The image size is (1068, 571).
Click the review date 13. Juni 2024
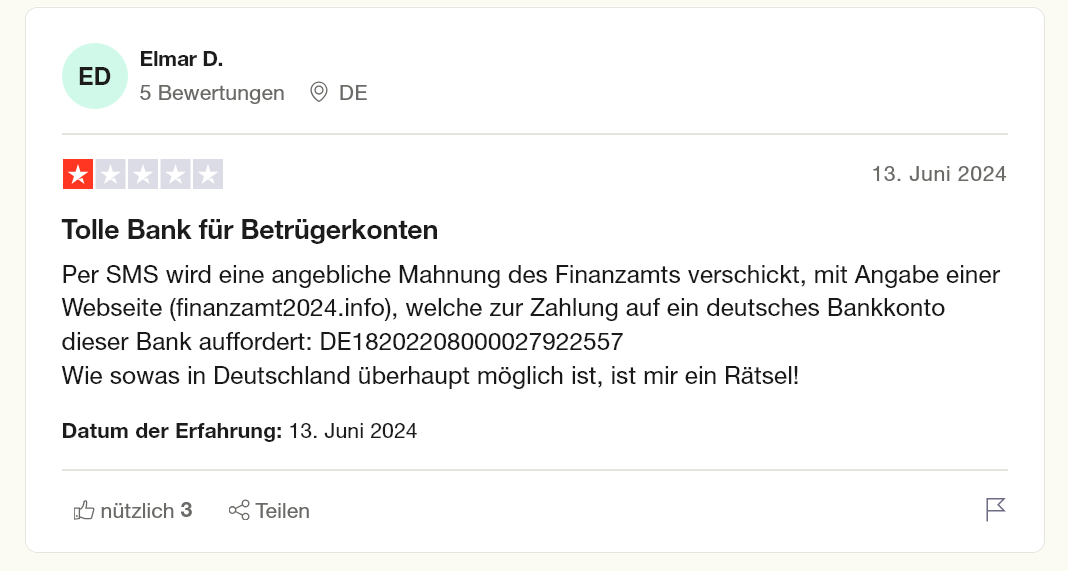[939, 174]
